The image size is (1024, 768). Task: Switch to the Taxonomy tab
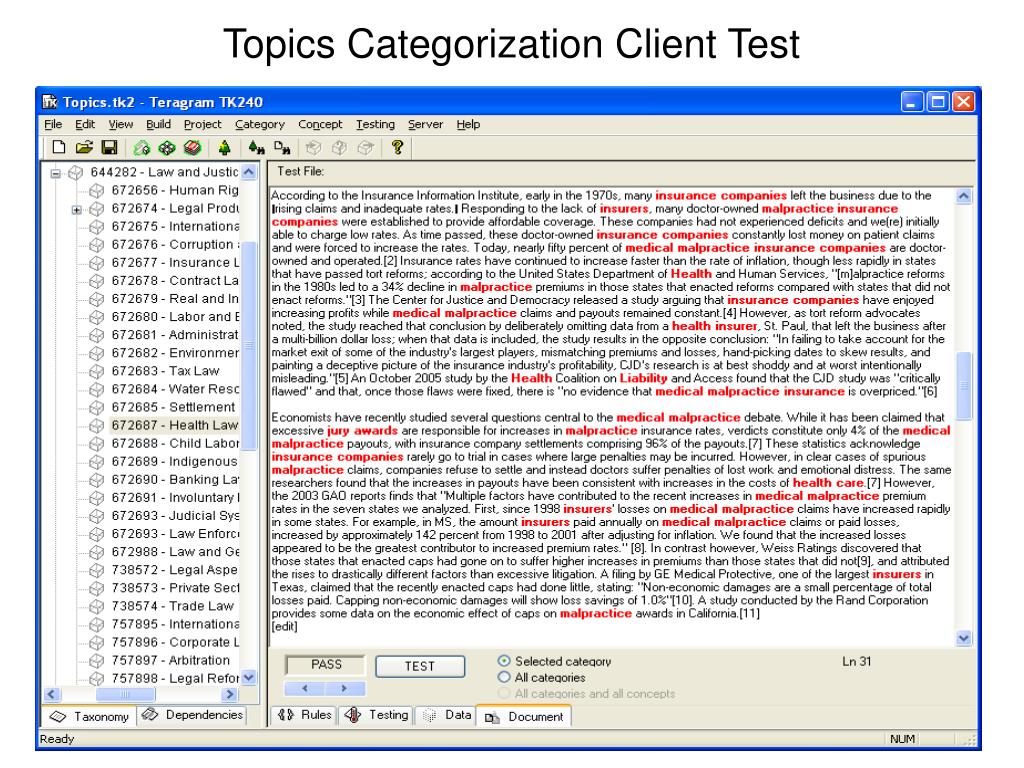tap(89, 716)
